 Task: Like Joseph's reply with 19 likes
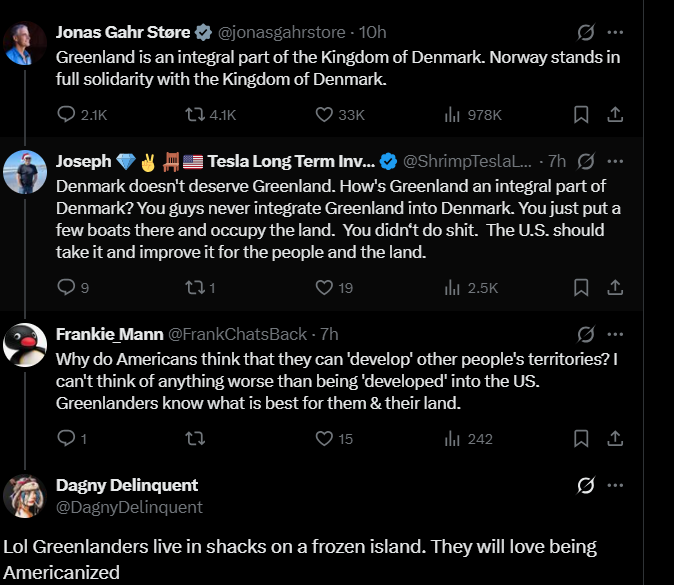tap(324, 288)
